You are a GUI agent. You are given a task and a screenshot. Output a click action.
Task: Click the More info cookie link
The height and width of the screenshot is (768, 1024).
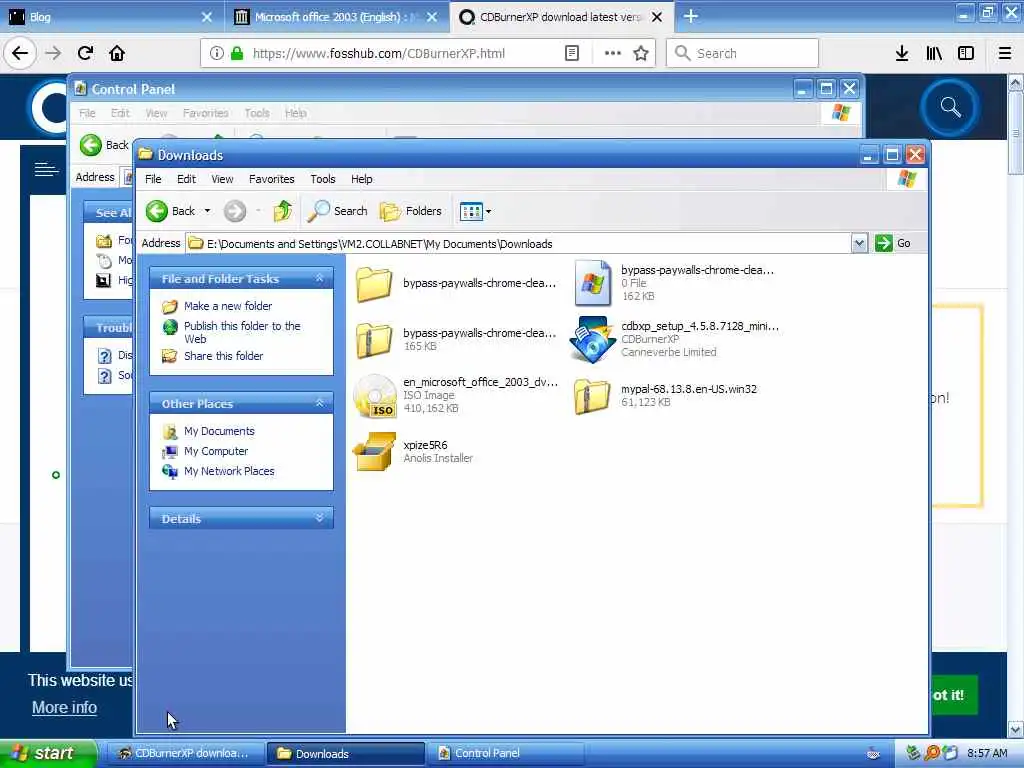64,707
